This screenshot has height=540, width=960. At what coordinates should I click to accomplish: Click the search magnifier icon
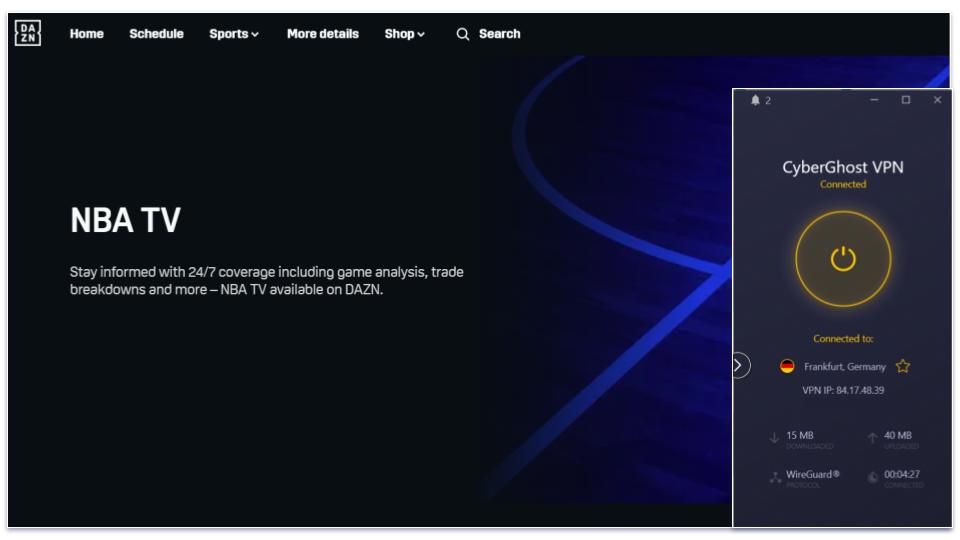click(x=463, y=34)
